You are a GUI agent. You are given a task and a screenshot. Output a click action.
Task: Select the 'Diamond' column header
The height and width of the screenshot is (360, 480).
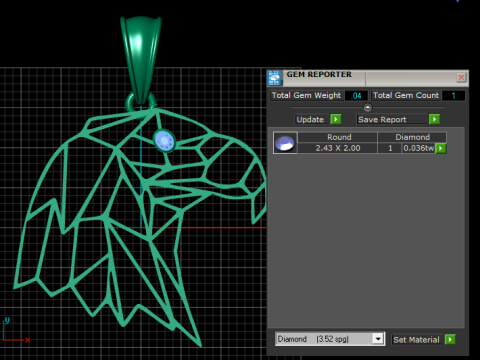tap(412, 137)
